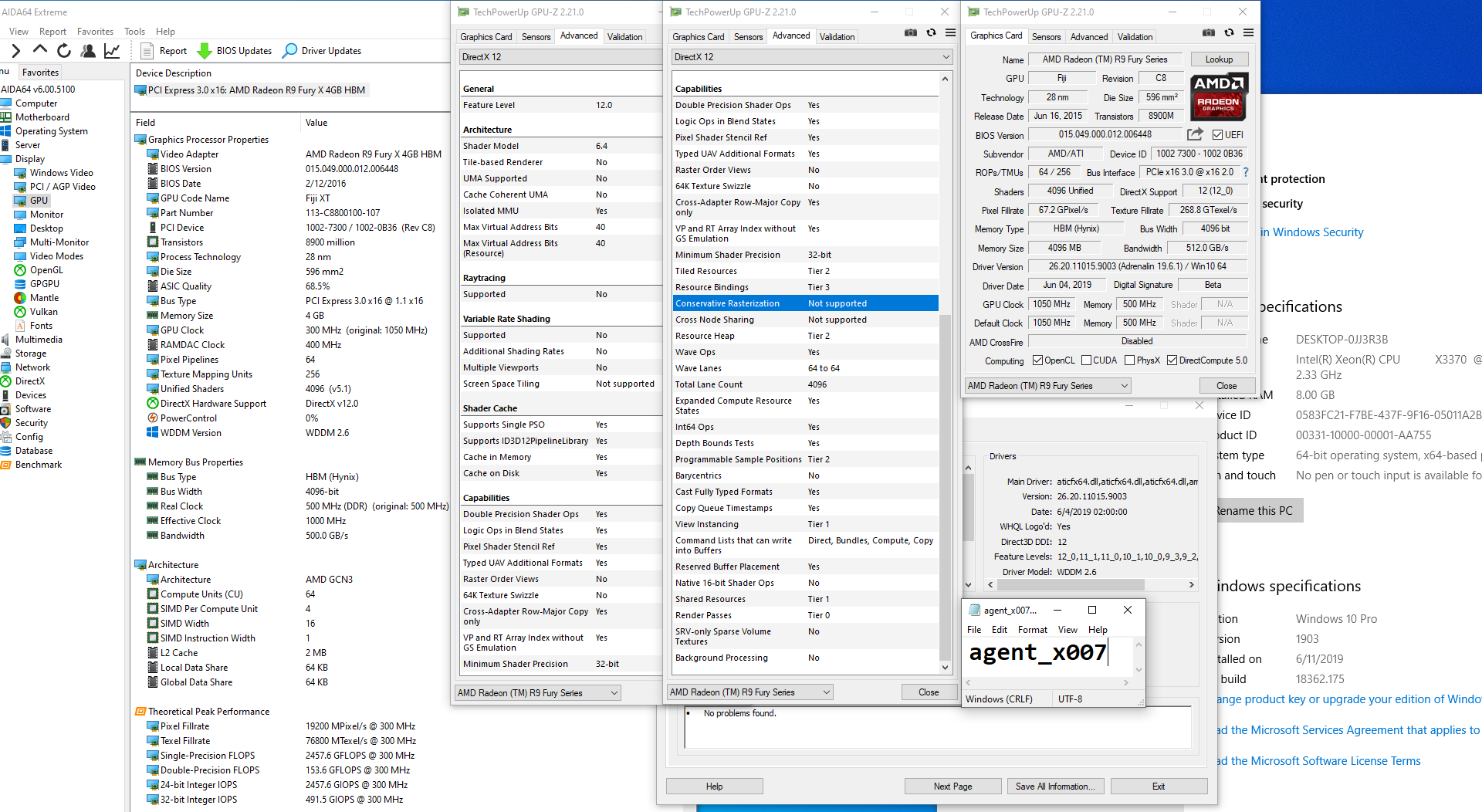Select PCI / AGP Video in AIDA64 tree
The width and height of the screenshot is (1482, 812).
63,187
